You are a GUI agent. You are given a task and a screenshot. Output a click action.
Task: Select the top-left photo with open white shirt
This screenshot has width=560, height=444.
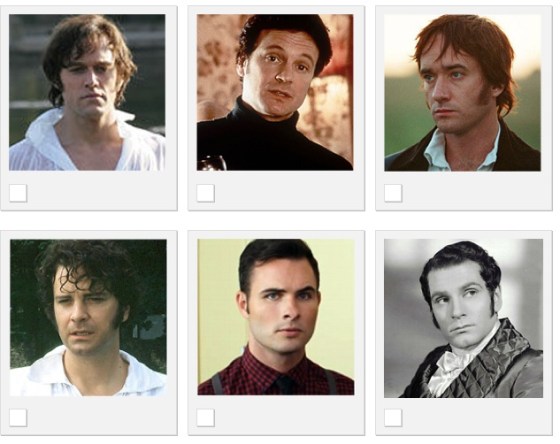click(x=87, y=92)
